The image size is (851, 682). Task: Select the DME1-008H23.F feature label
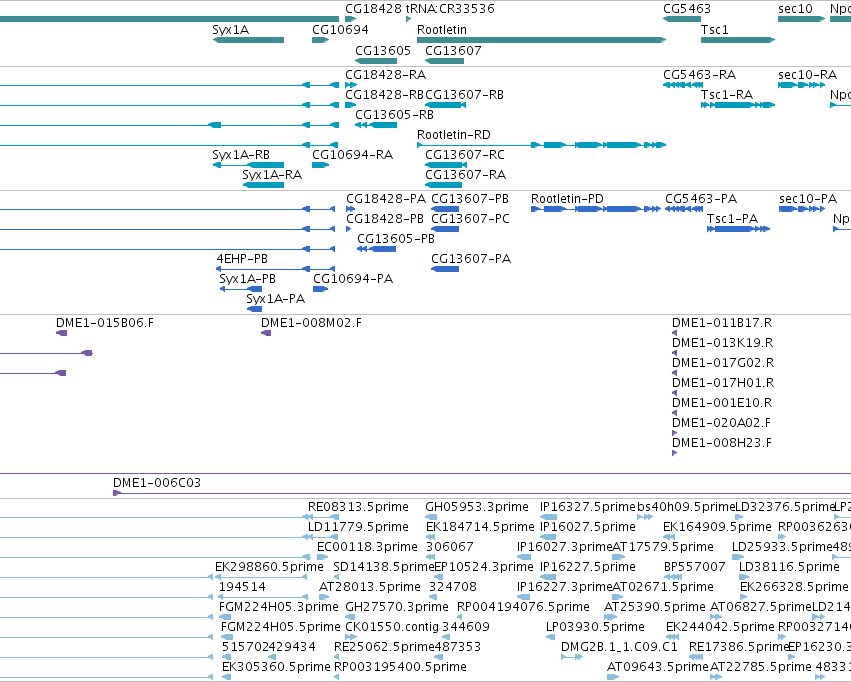722,443
